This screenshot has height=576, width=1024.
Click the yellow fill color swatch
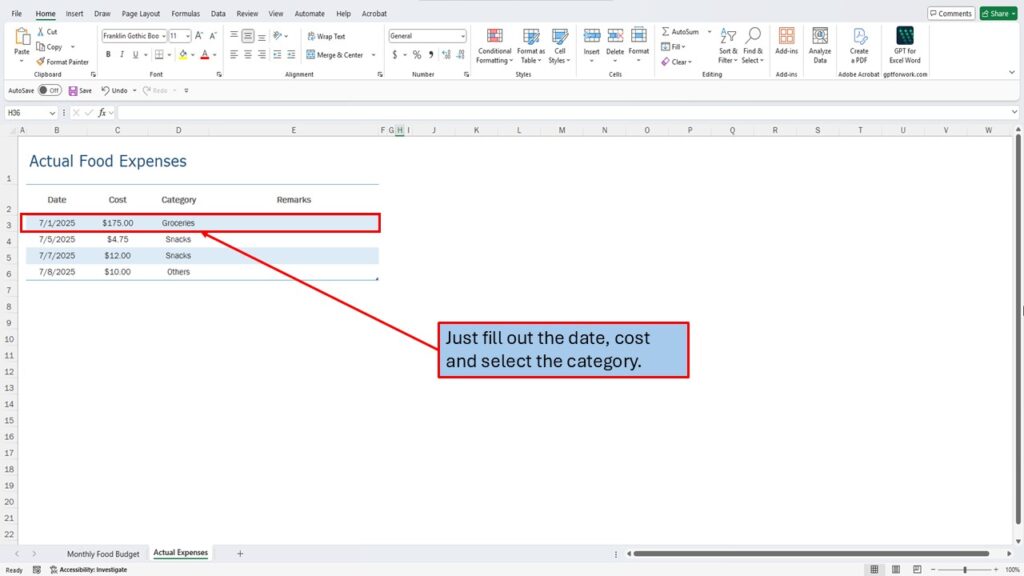[183, 55]
